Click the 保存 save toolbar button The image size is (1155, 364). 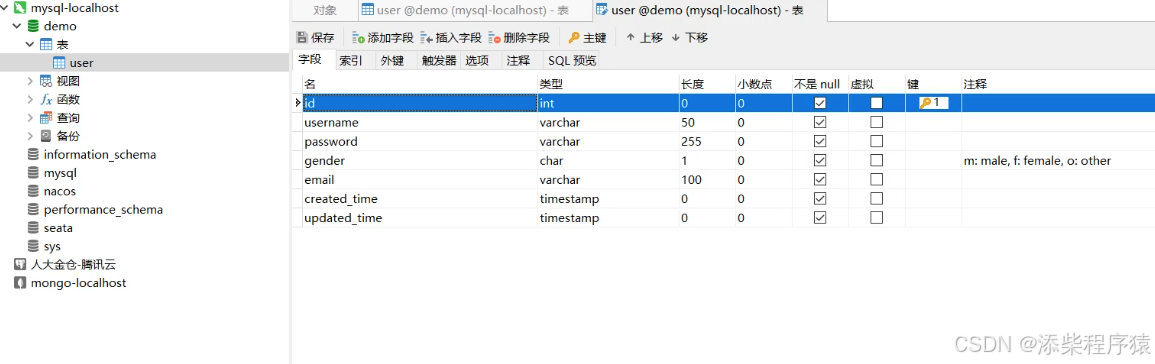point(315,38)
